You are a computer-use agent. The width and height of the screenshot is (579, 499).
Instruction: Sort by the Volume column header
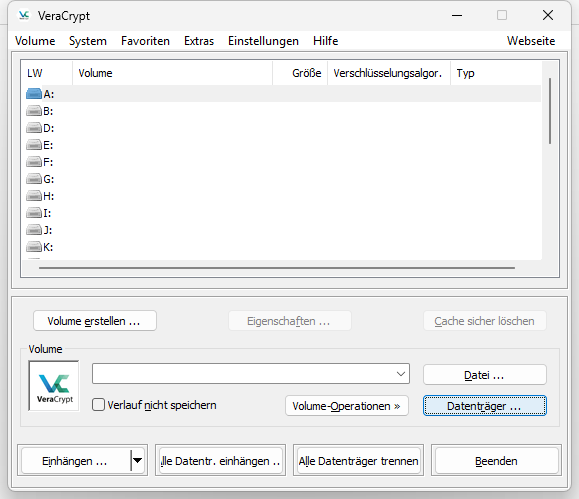point(172,73)
